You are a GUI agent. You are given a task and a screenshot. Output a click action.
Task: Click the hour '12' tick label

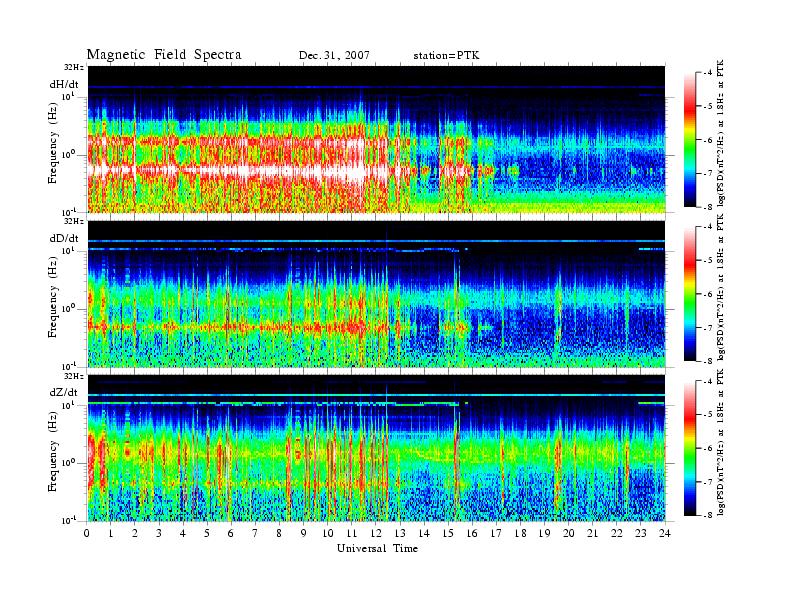click(x=376, y=533)
